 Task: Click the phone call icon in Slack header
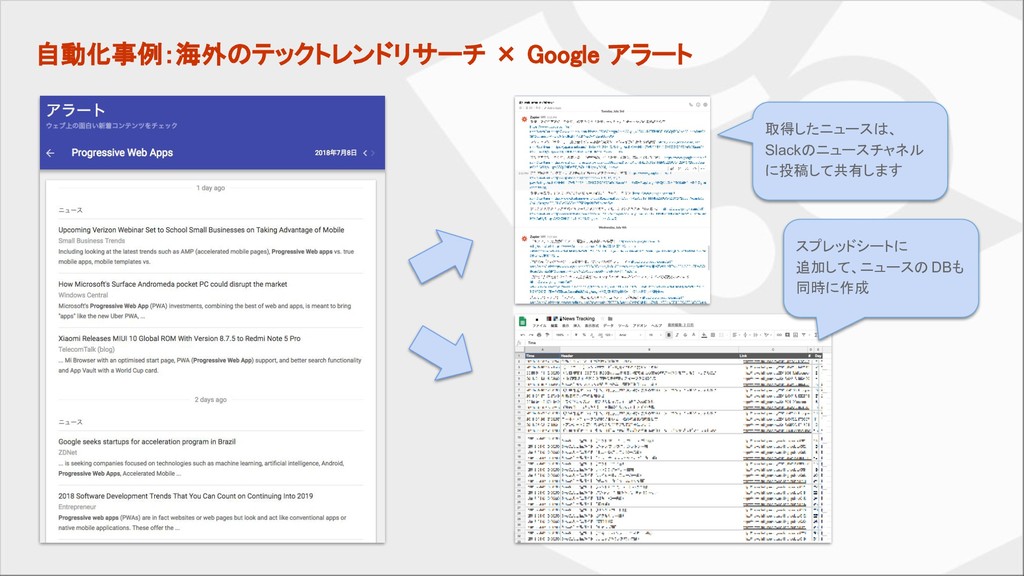click(691, 104)
